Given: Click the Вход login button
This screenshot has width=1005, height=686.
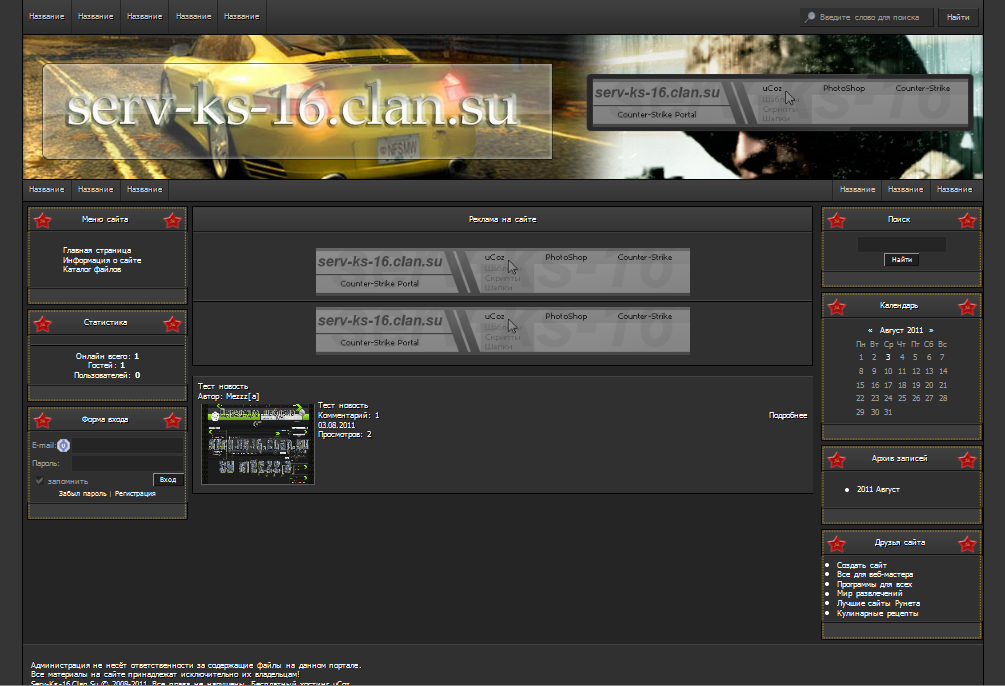Looking at the screenshot, I should 168,480.
